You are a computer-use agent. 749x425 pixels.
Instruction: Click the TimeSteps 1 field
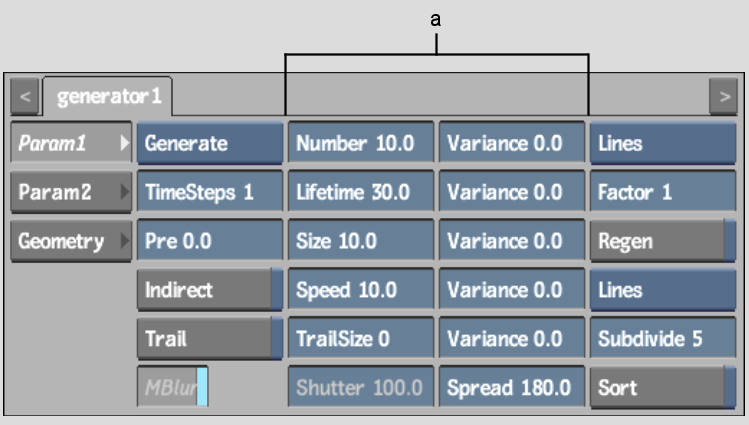(210, 192)
